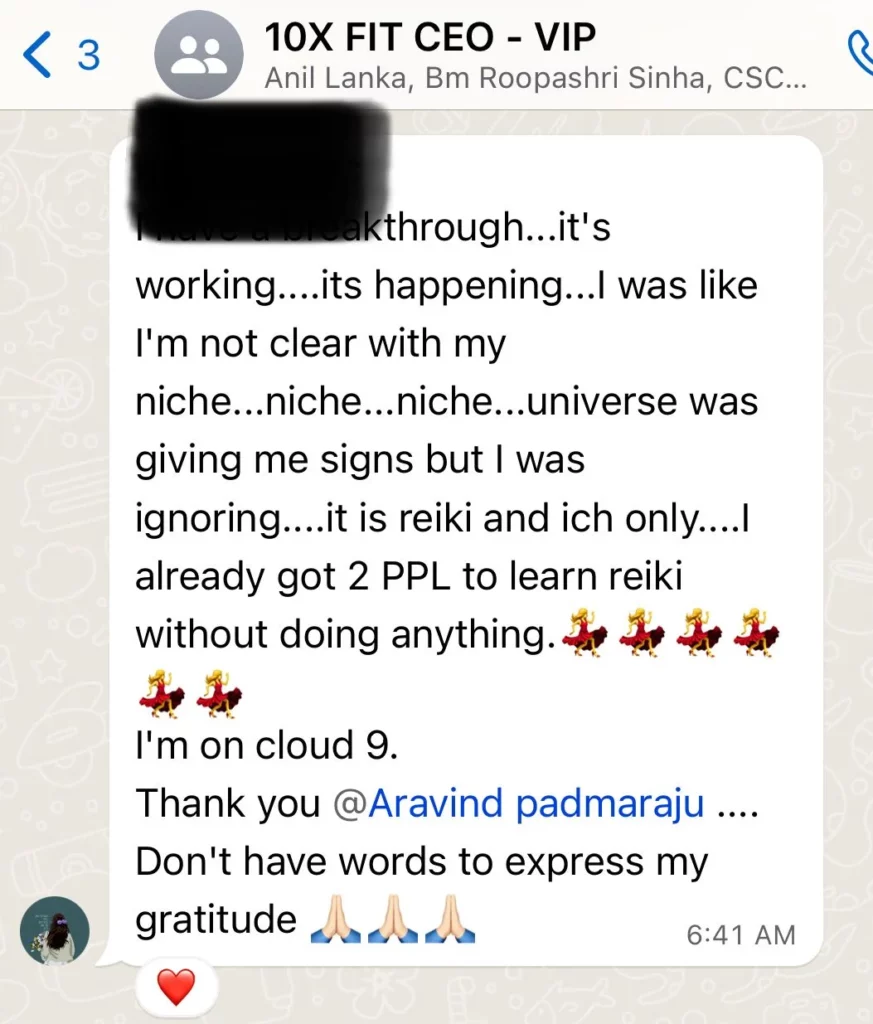Tap the fourth dancing emoji in first row
873x1024 pixels.
click(756, 632)
